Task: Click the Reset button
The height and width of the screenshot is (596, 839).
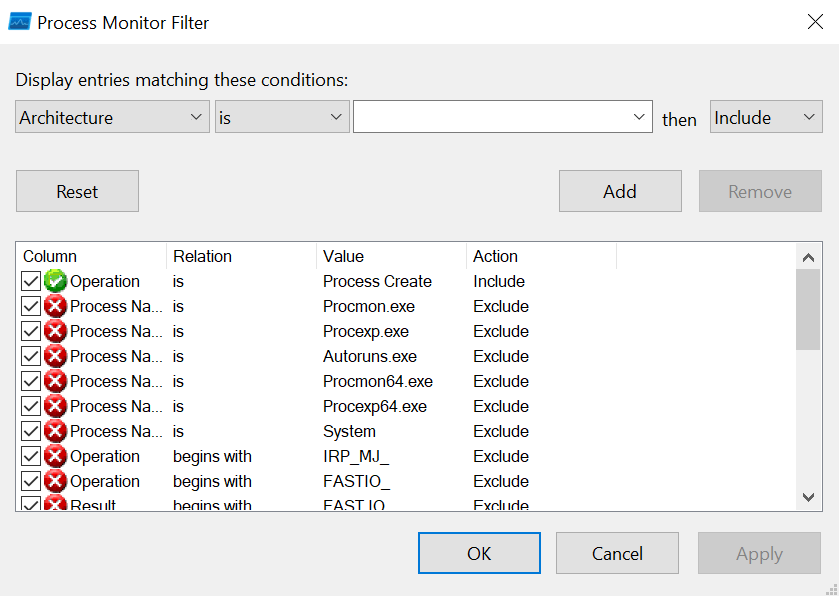Action: click(78, 191)
